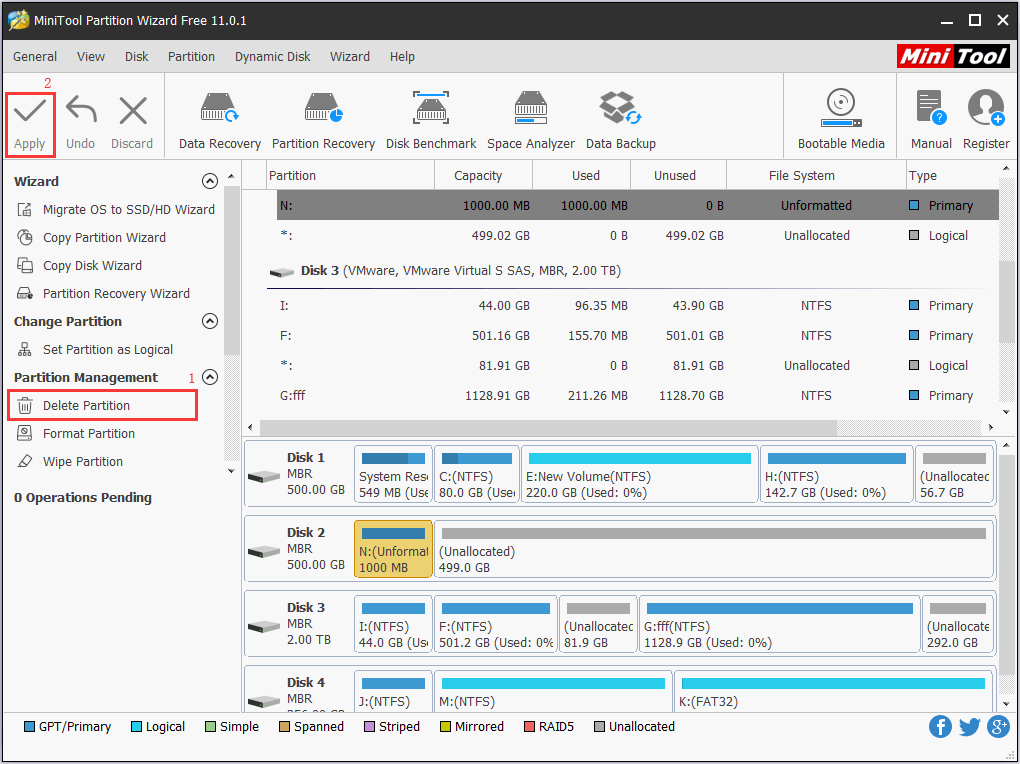Open the Wizard menu
Viewport: 1020px width, 764px height.
pos(350,57)
